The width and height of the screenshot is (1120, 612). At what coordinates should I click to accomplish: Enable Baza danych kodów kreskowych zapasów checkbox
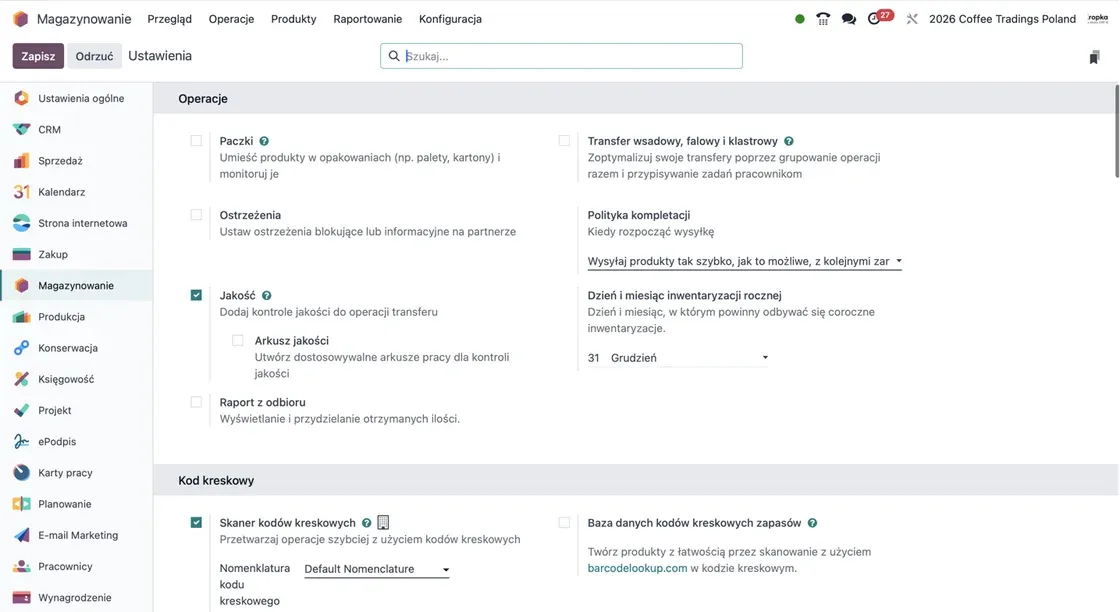pos(564,523)
